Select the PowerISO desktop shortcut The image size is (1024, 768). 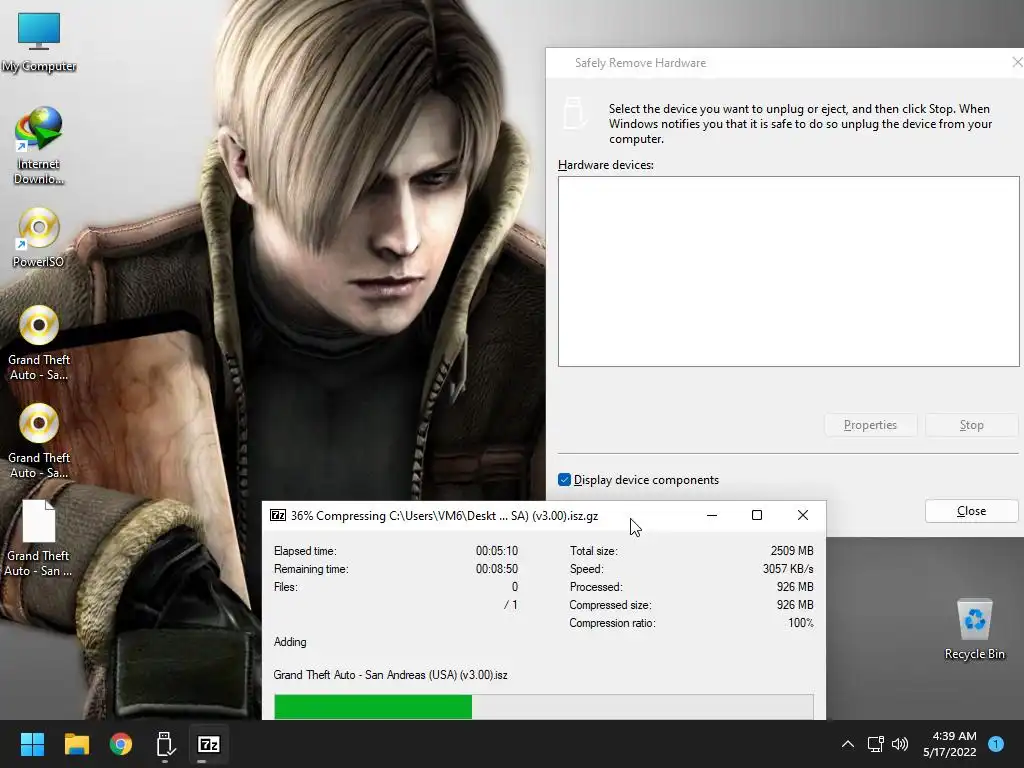[39, 238]
